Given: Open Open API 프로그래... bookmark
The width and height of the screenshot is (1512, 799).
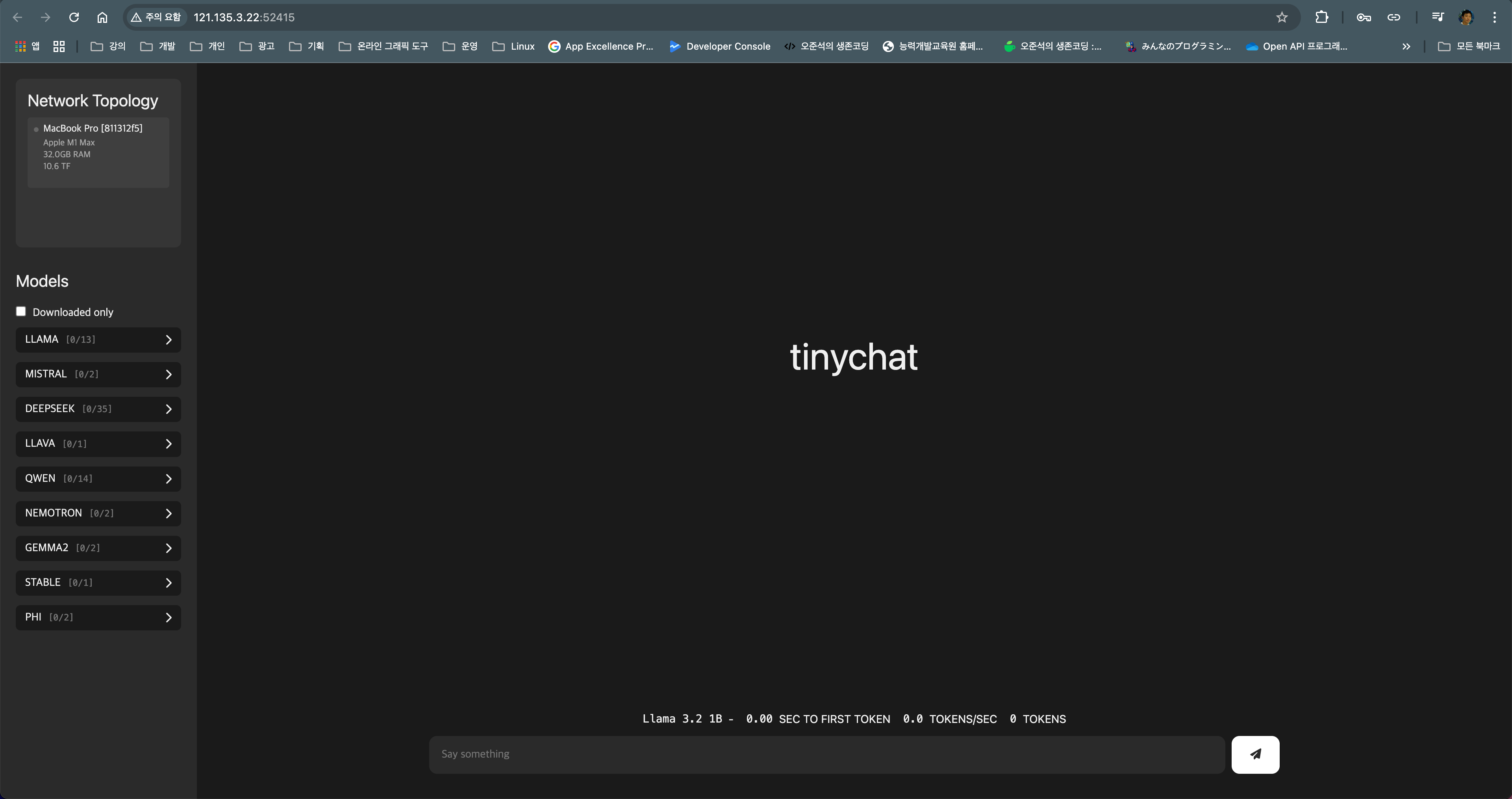Looking at the screenshot, I should (1296, 46).
